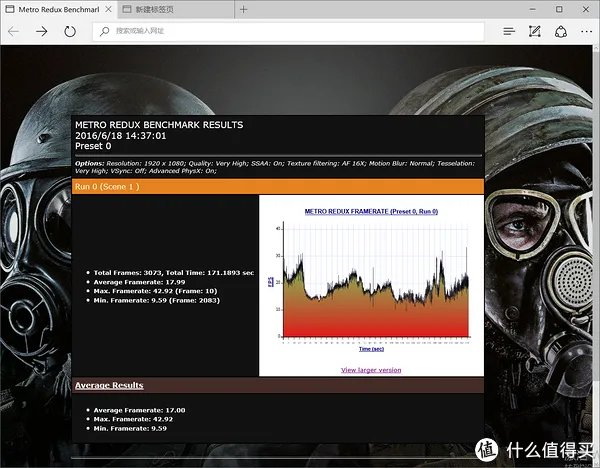The image size is (600, 468).
Task: Add a new tab with the plus icon
Action: tap(243, 9)
